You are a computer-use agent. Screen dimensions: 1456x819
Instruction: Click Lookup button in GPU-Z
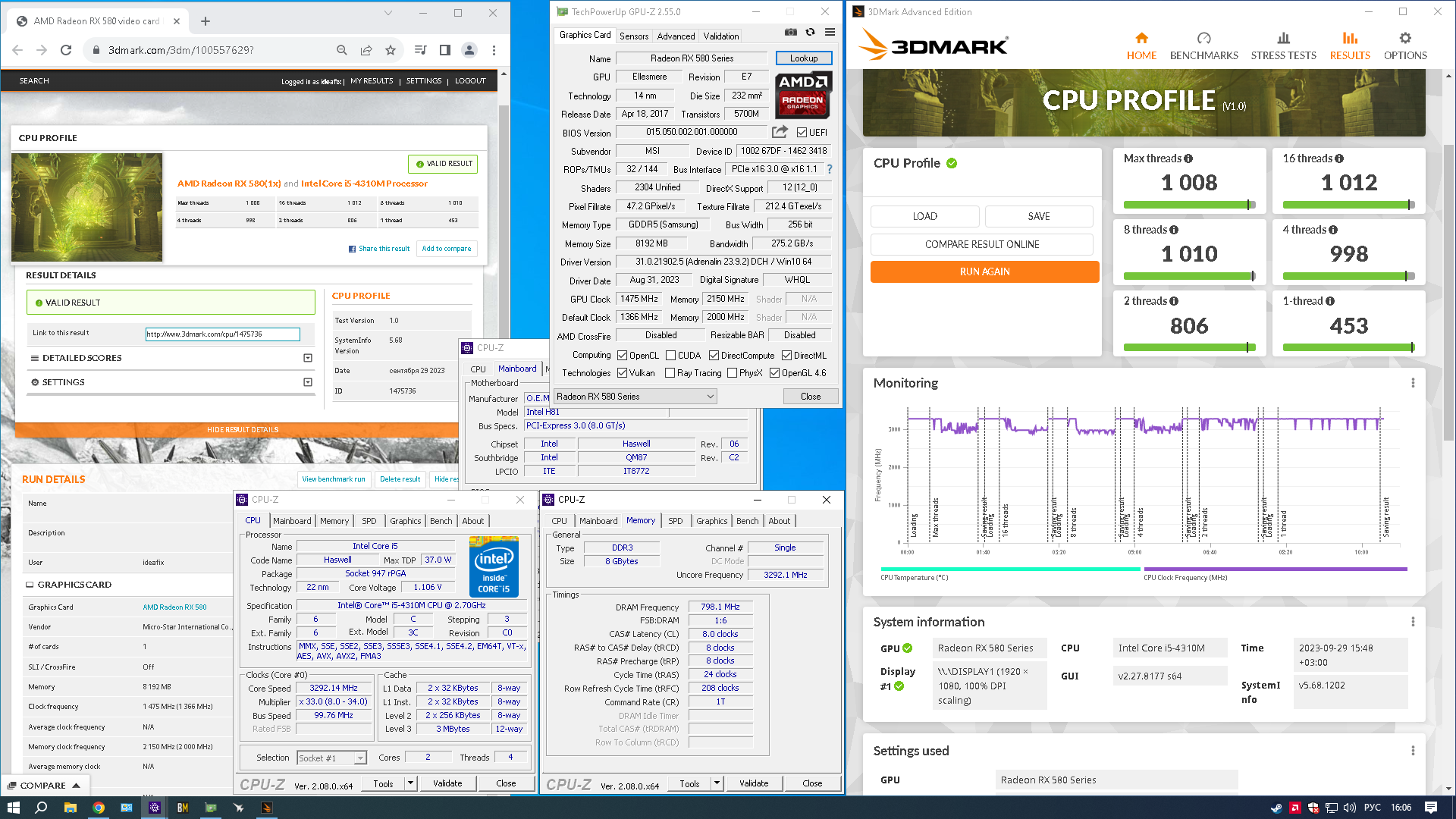[x=804, y=58]
